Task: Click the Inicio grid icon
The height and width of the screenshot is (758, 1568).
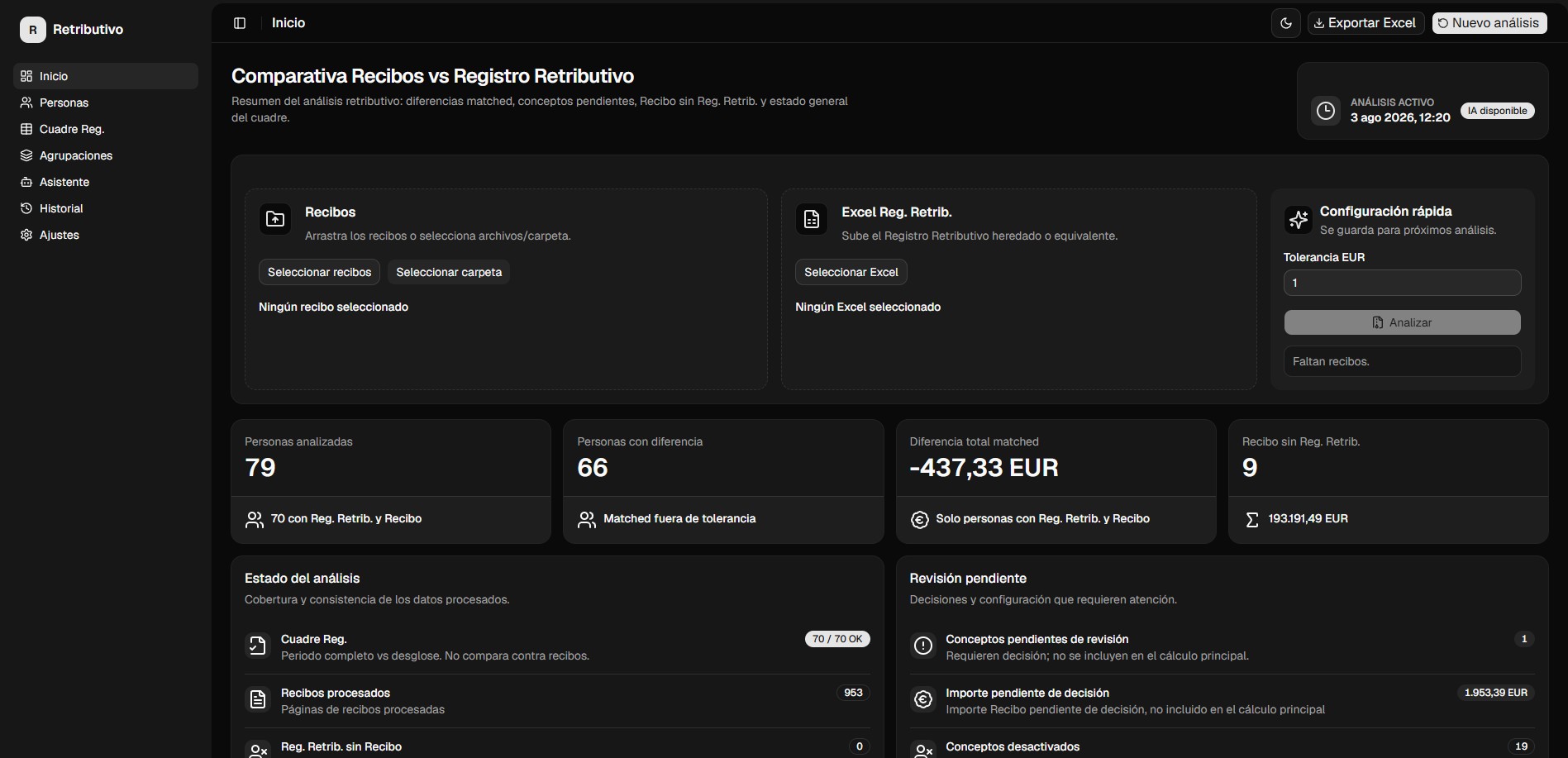Action: click(26, 76)
